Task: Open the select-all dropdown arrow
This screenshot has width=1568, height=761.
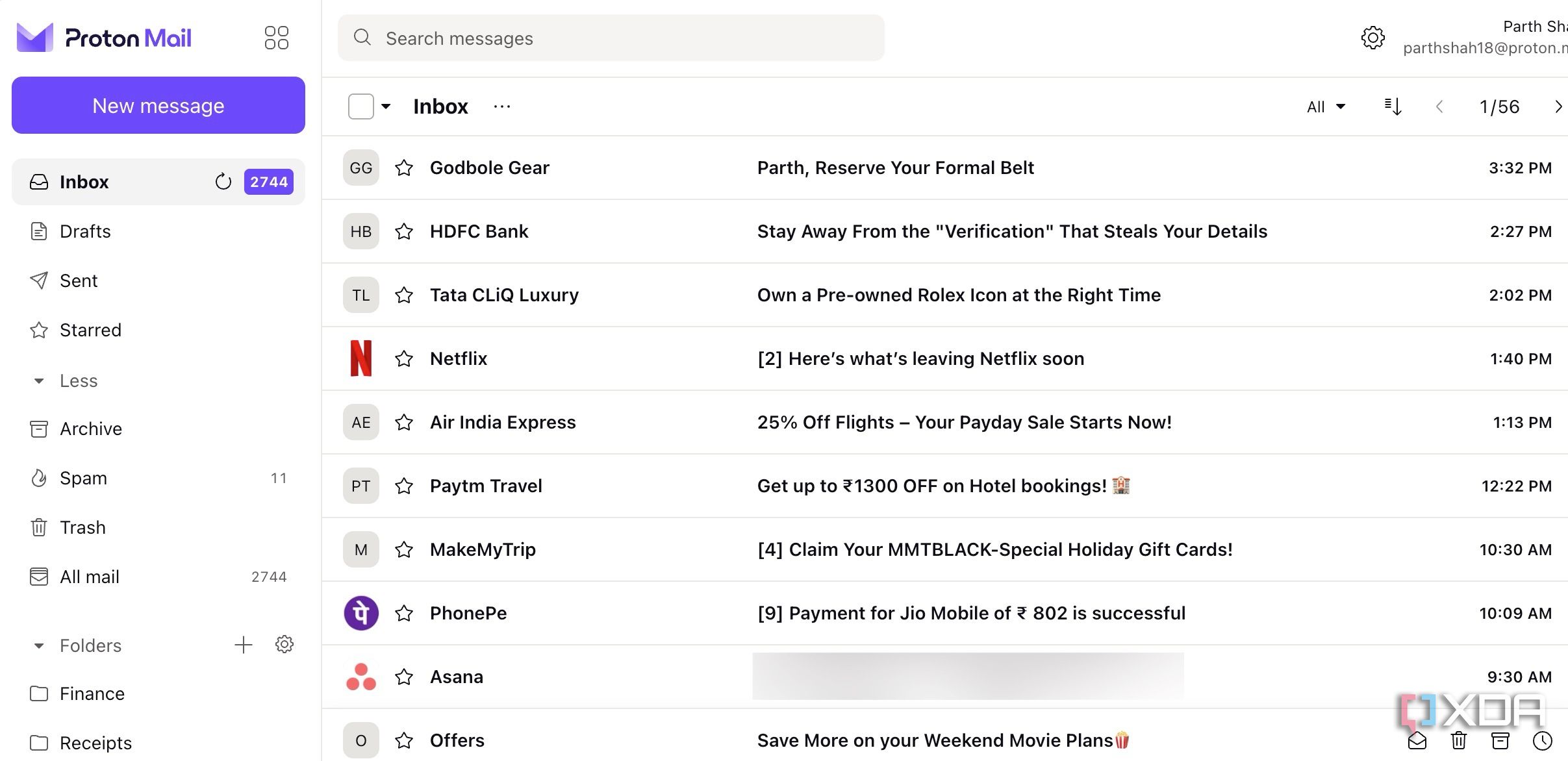Action: [x=386, y=106]
